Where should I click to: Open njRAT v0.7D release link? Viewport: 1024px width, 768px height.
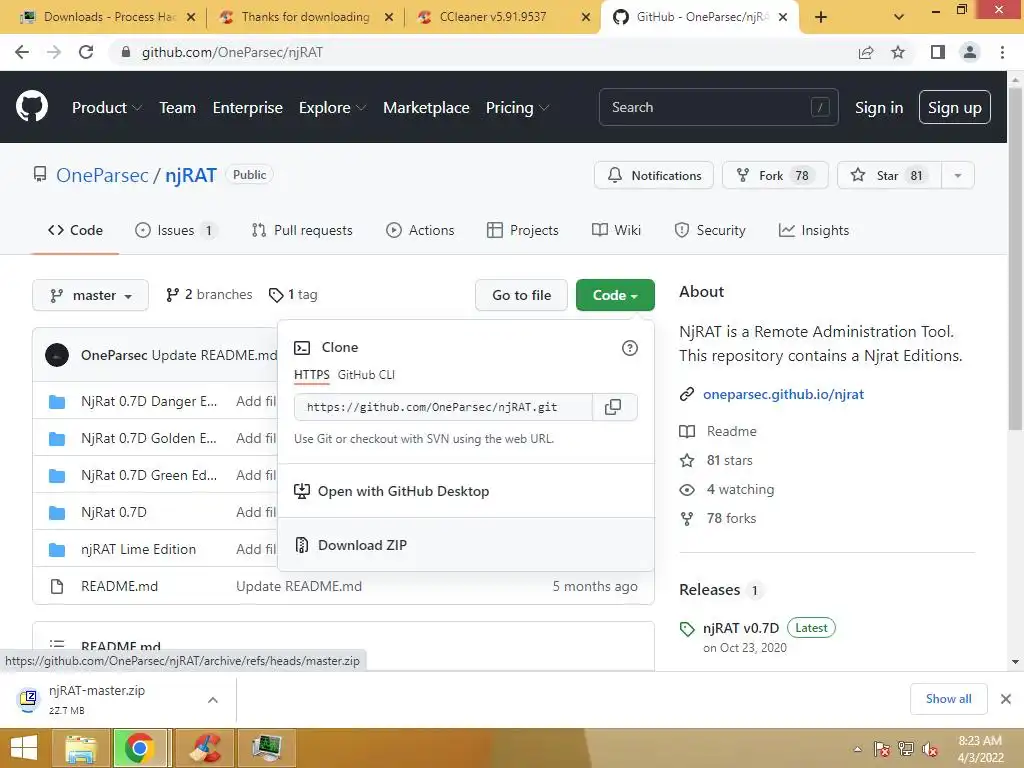click(x=741, y=628)
